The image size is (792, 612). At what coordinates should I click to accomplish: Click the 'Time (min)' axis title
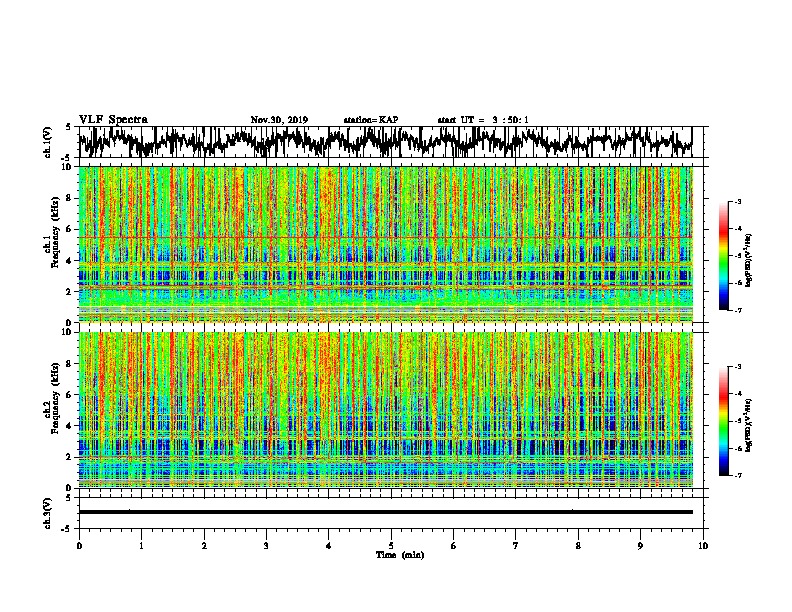click(x=400, y=555)
